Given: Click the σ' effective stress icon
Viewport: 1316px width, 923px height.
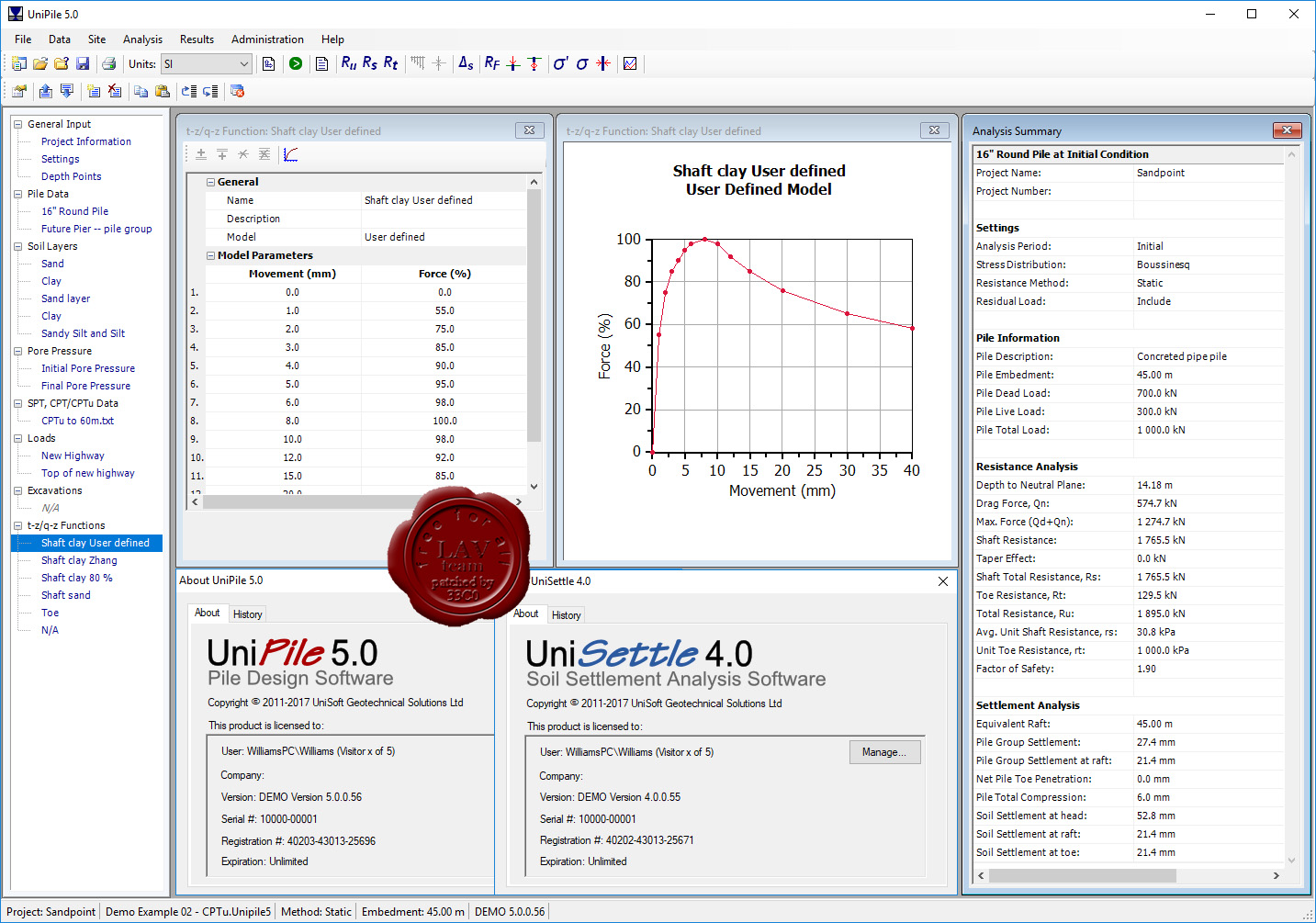Looking at the screenshot, I should coord(560,63).
